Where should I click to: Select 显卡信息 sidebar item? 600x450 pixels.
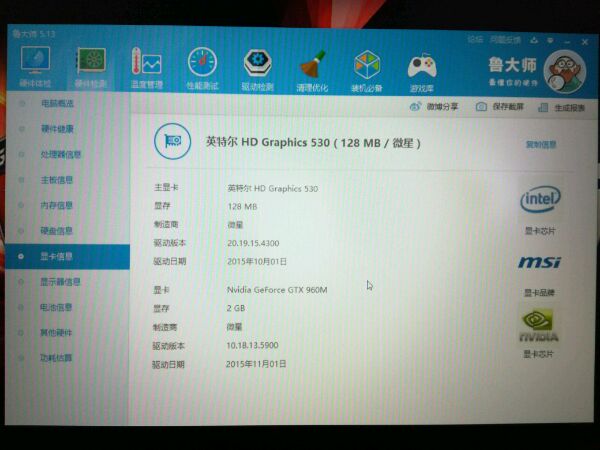(67, 256)
